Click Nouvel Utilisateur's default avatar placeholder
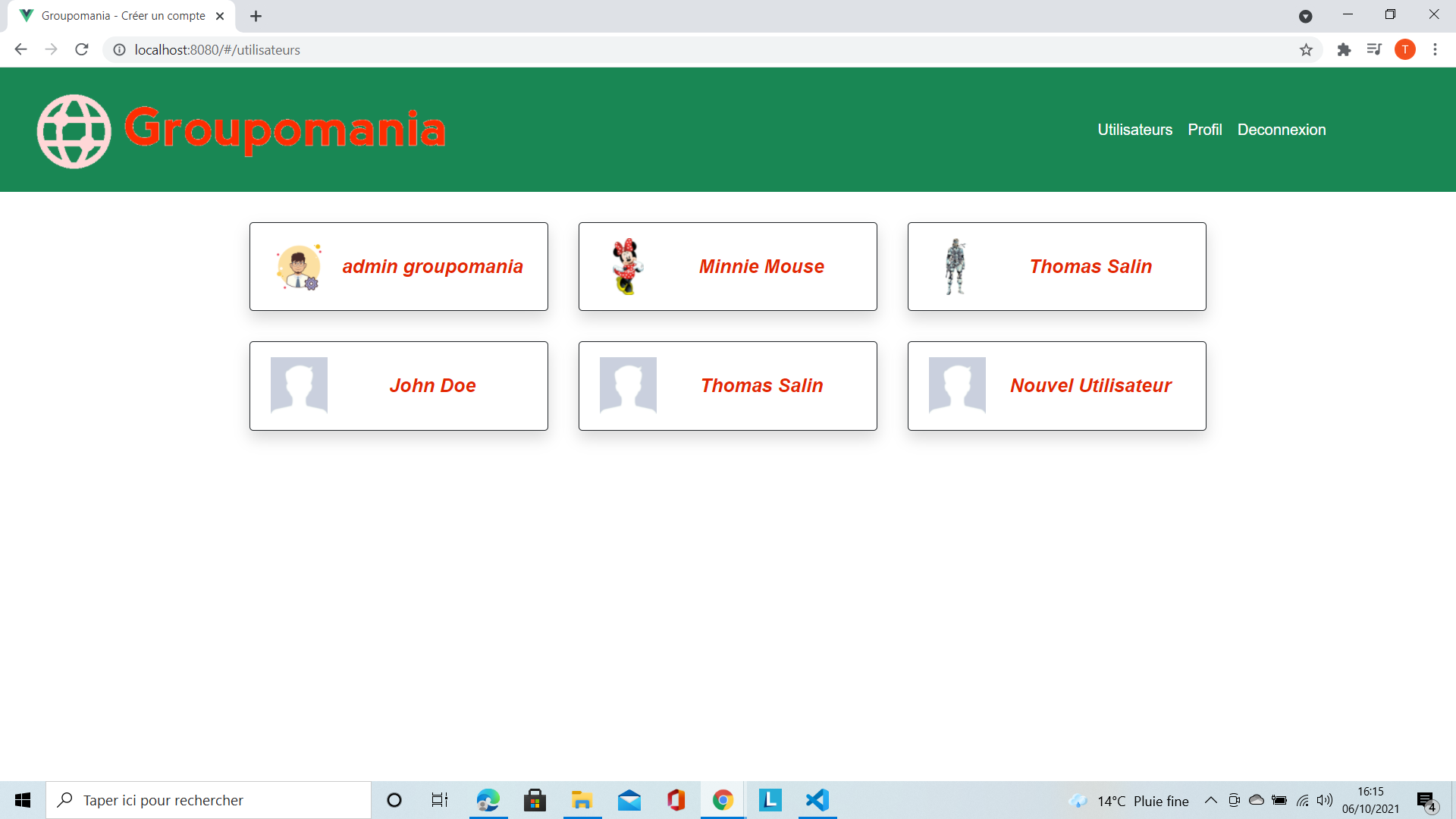The height and width of the screenshot is (819, 1456). (957, 385)
